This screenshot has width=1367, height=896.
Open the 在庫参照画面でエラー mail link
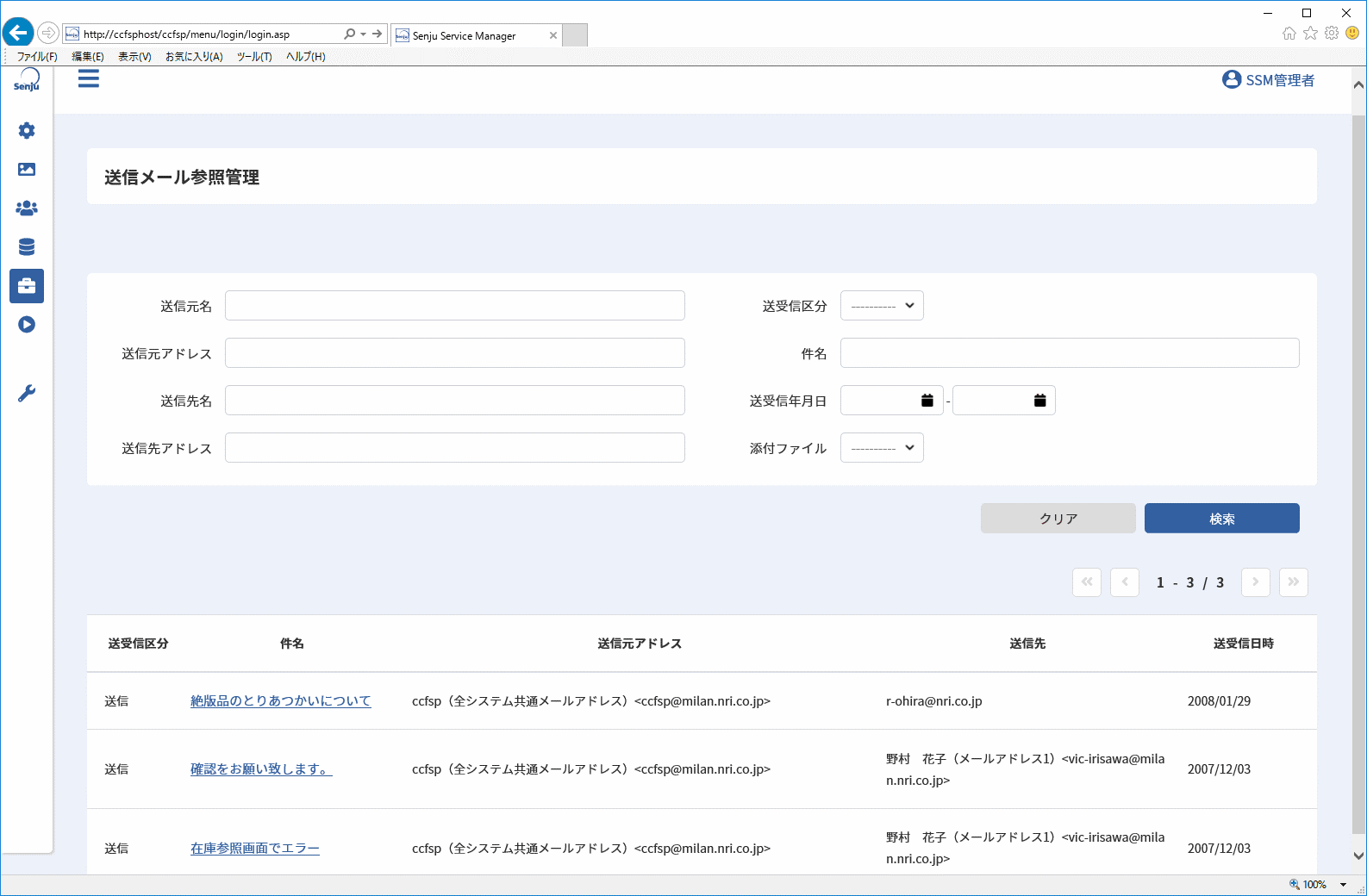(x=255, y=849)
